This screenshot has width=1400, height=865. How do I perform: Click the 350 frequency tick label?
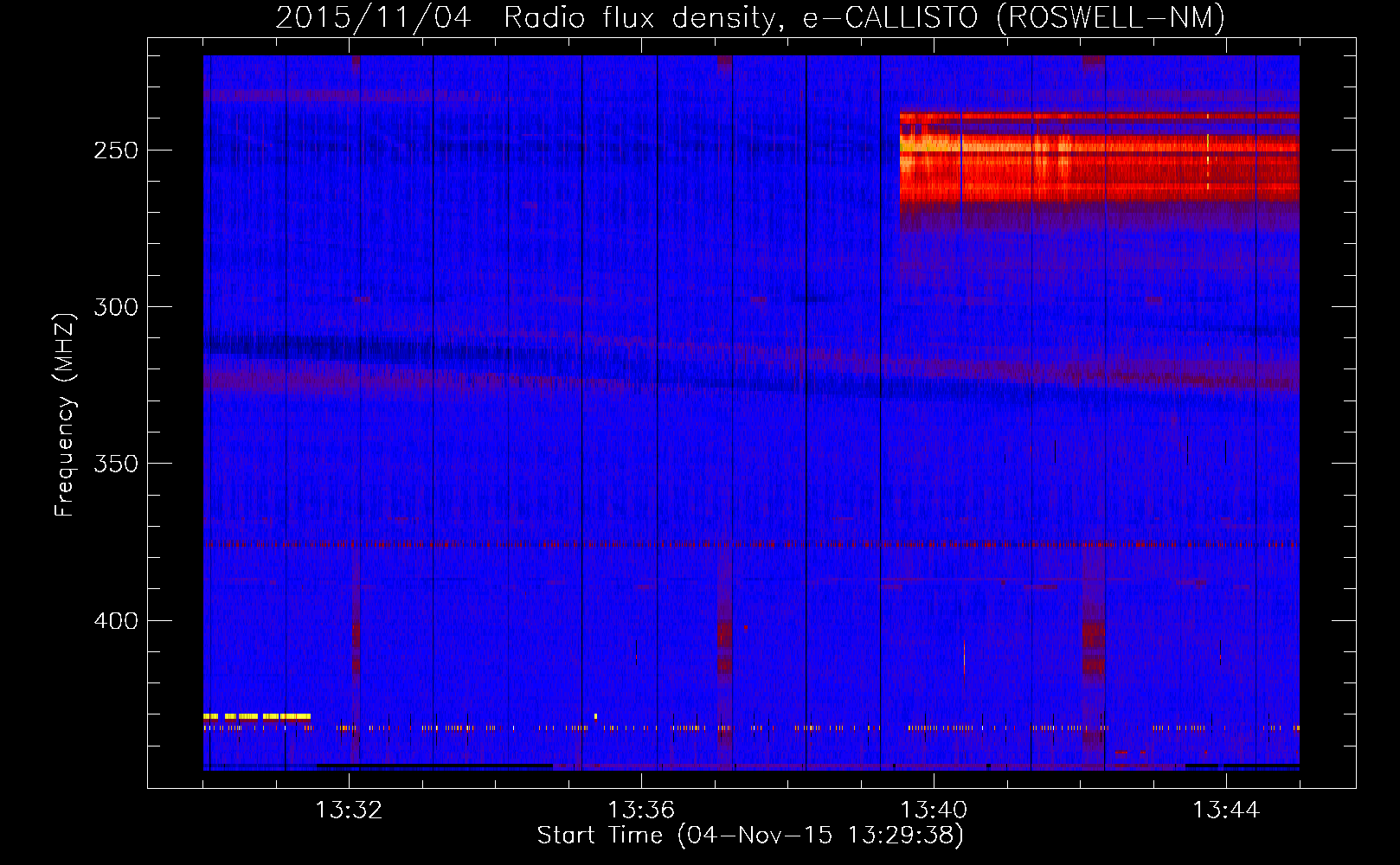click(x=117, y=464)
